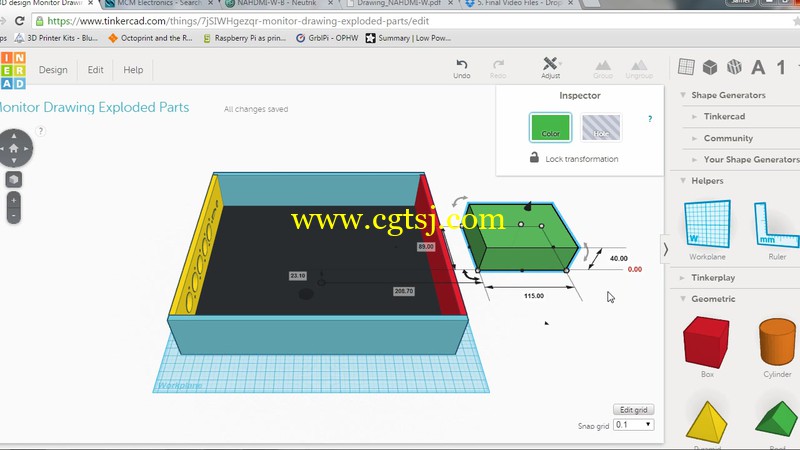Screen dimensions: 800x450
Task: Set shape to Hole
Action: (601, 127)
